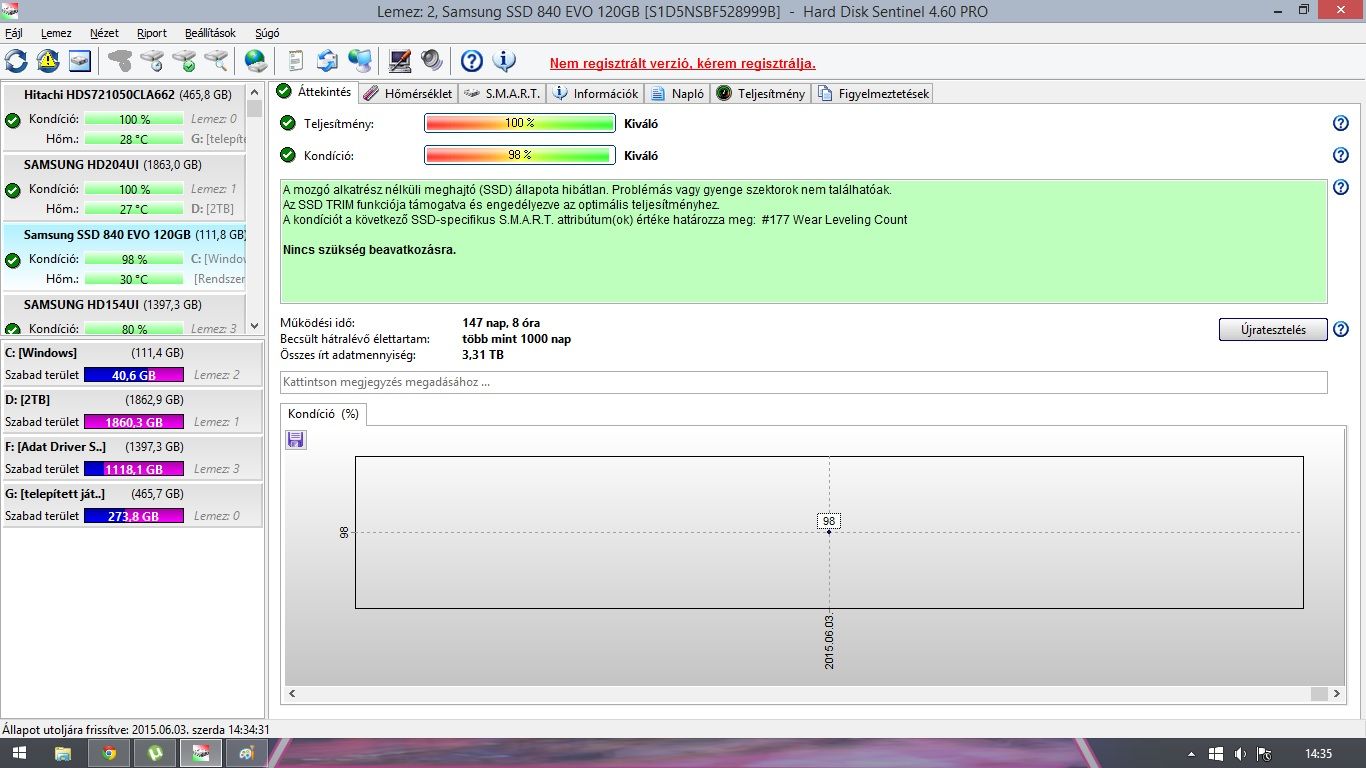
Task: Click the taskbar clock showing 14:35
Action: pyautogui.click(x=1319, y=754)
